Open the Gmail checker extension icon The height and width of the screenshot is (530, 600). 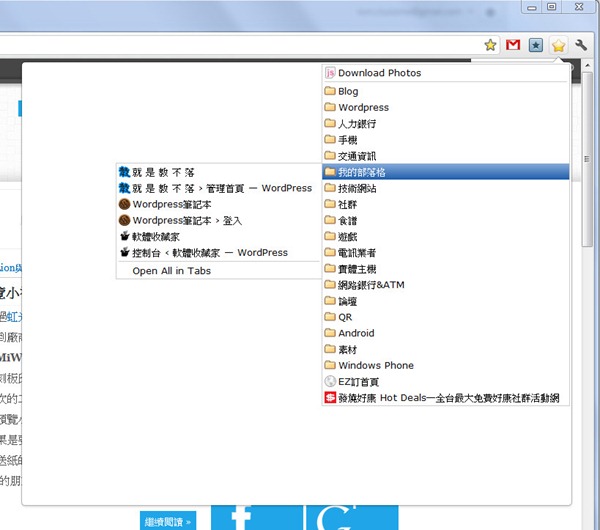coord(513,45)
